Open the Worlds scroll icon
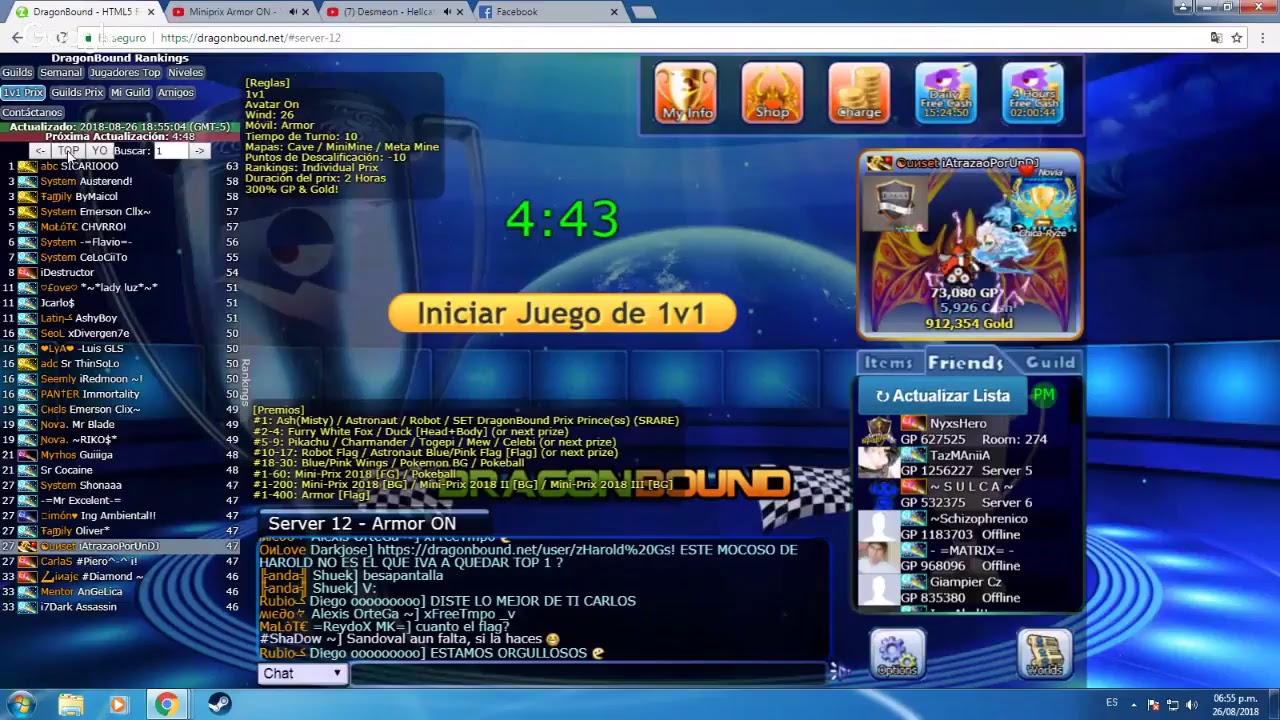 (1044, 654)
